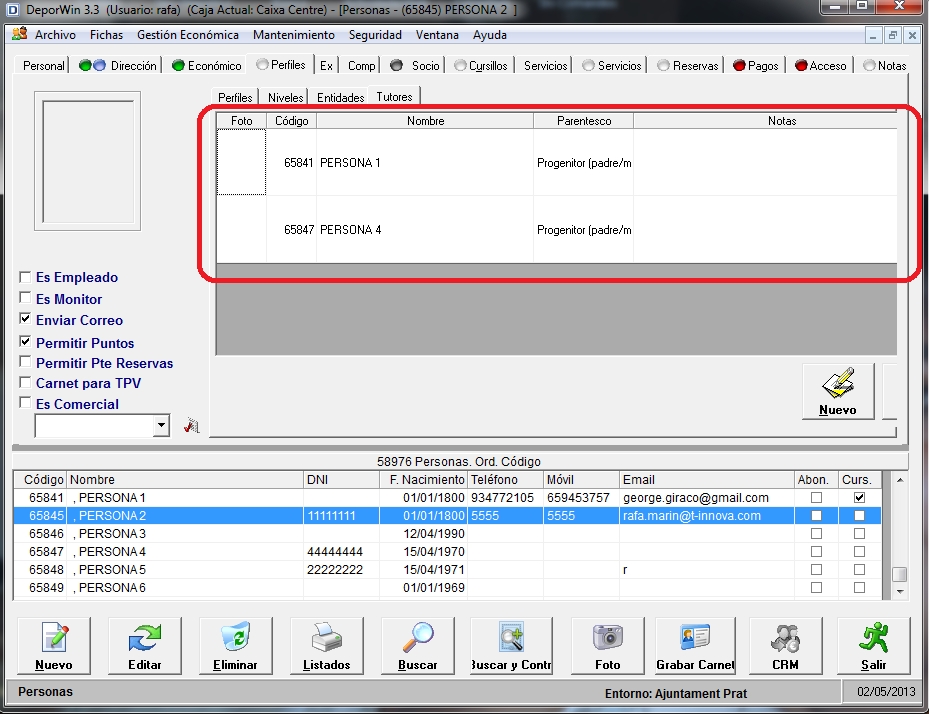Open the Seguridad menu
This screenshot has height=714, width=929.
[375, 35]
